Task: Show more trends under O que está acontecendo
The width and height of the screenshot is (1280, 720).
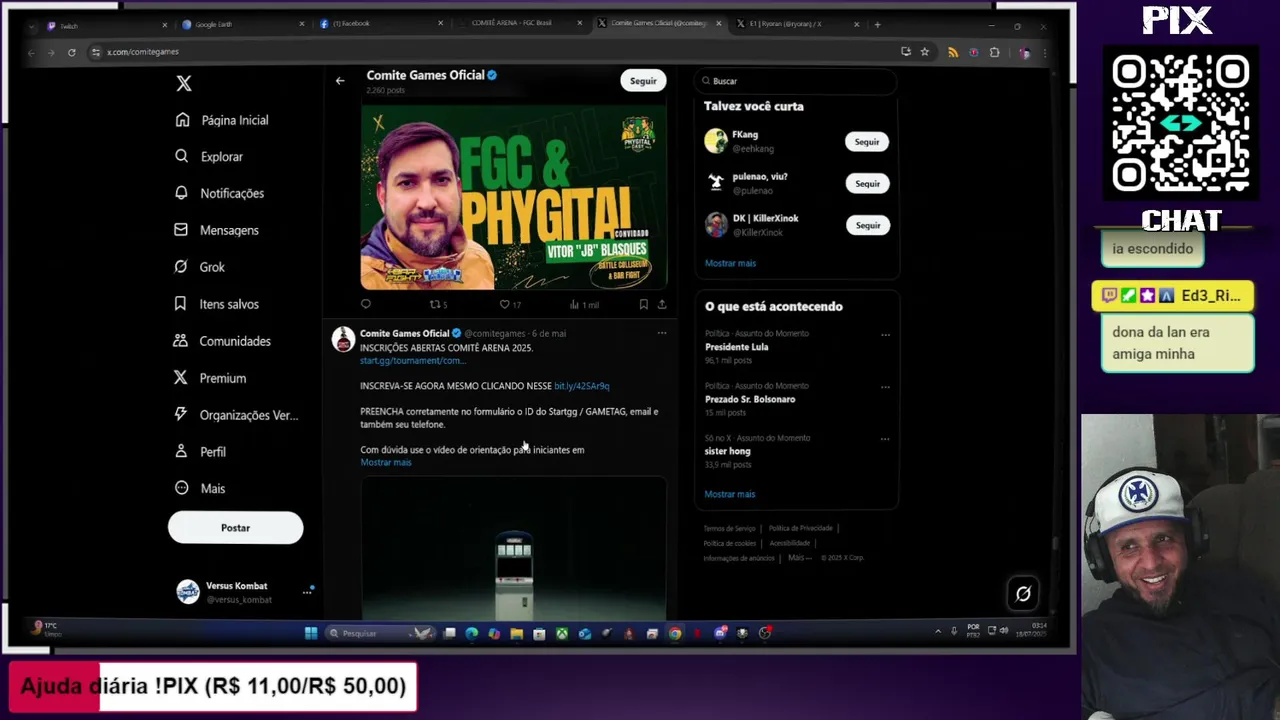Action: click(730, 494)
